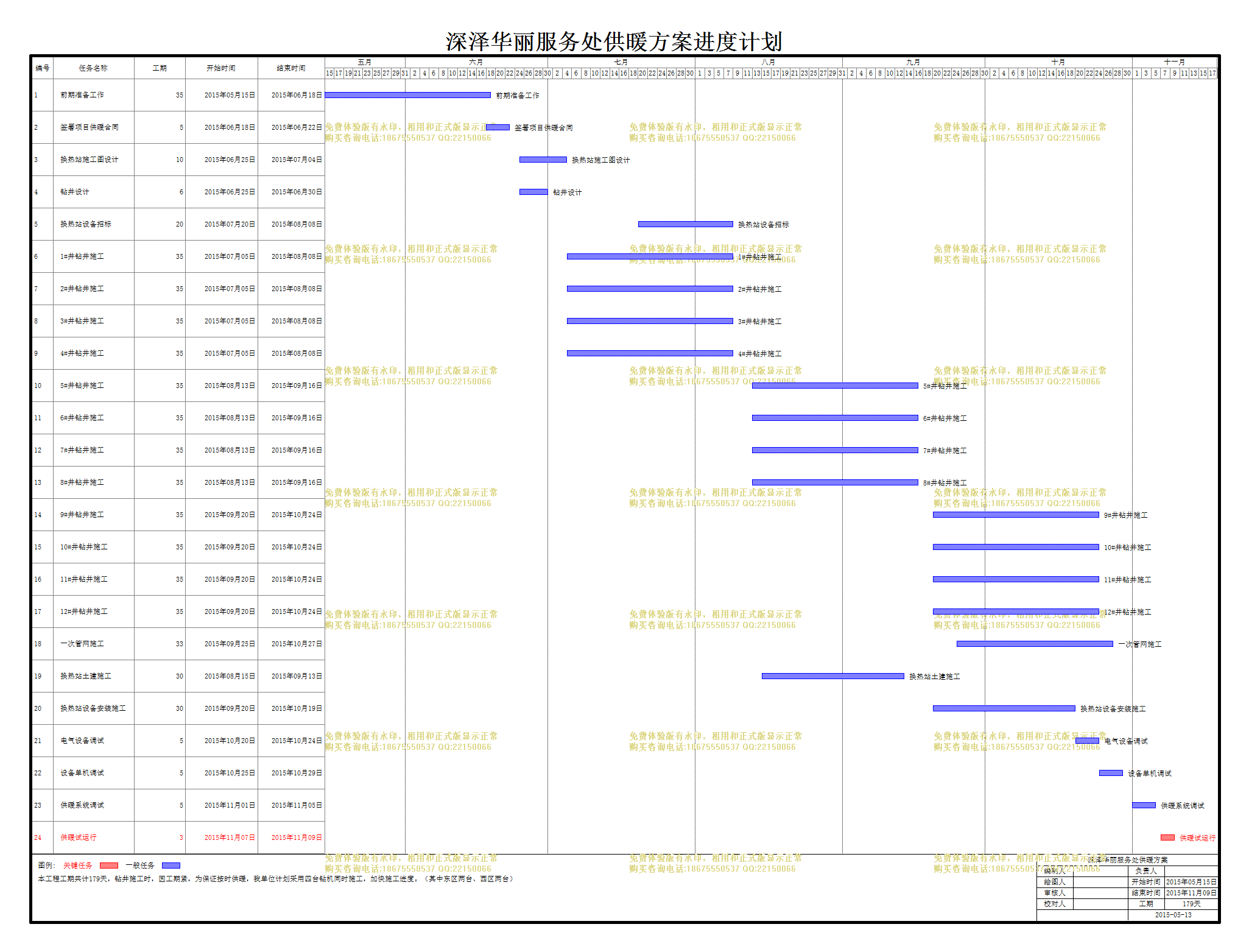Select task name 电气设备调试 in the table

coord(82,741)
